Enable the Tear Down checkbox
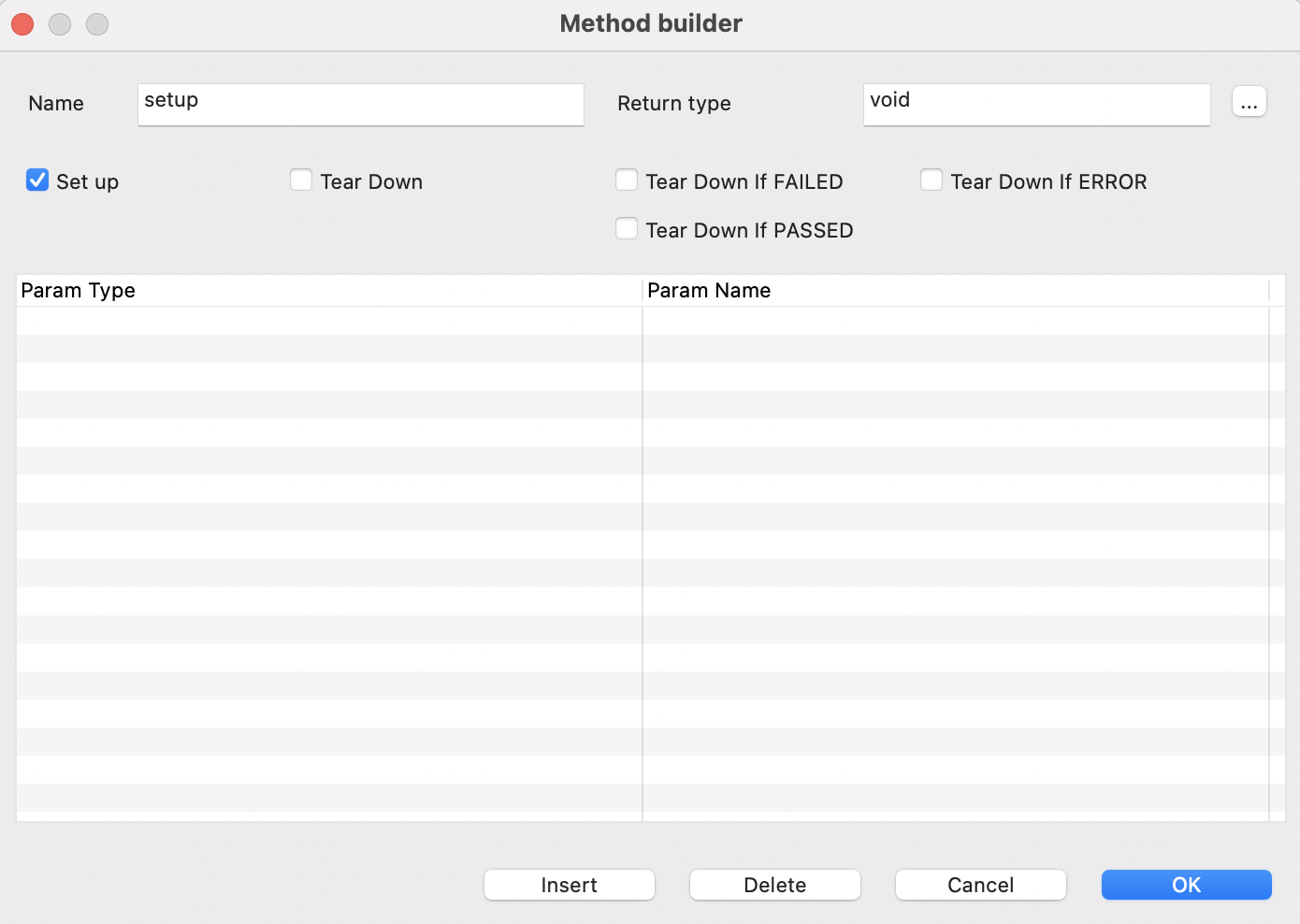This screenshot has height=924, width=1300. tap(300, 180)
